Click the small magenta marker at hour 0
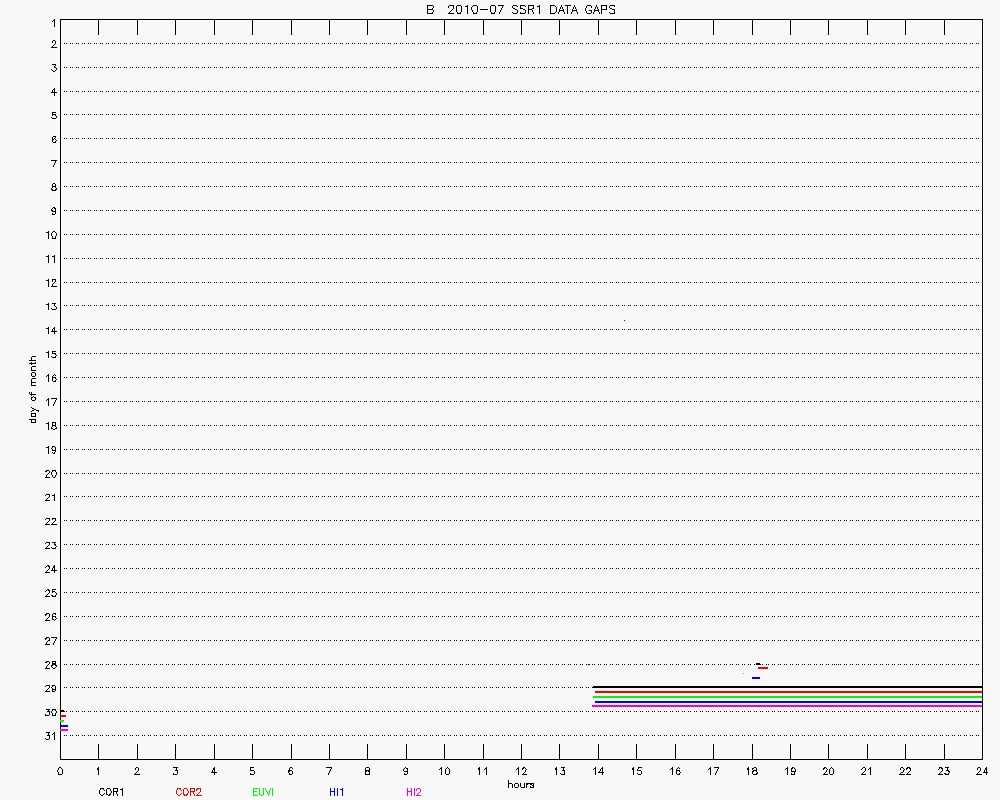The width and height of the screenshot is (1000, 800). click(x=64, y=730)
